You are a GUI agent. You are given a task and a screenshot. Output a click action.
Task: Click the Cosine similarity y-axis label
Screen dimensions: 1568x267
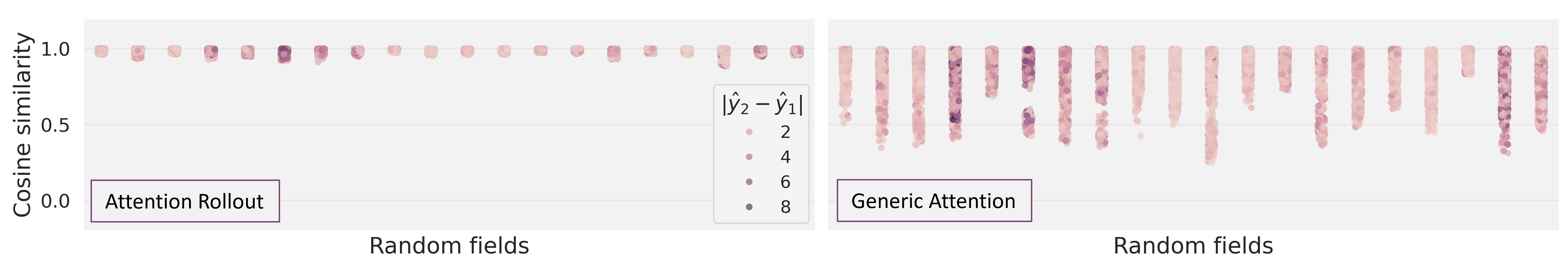pos(23,125)
